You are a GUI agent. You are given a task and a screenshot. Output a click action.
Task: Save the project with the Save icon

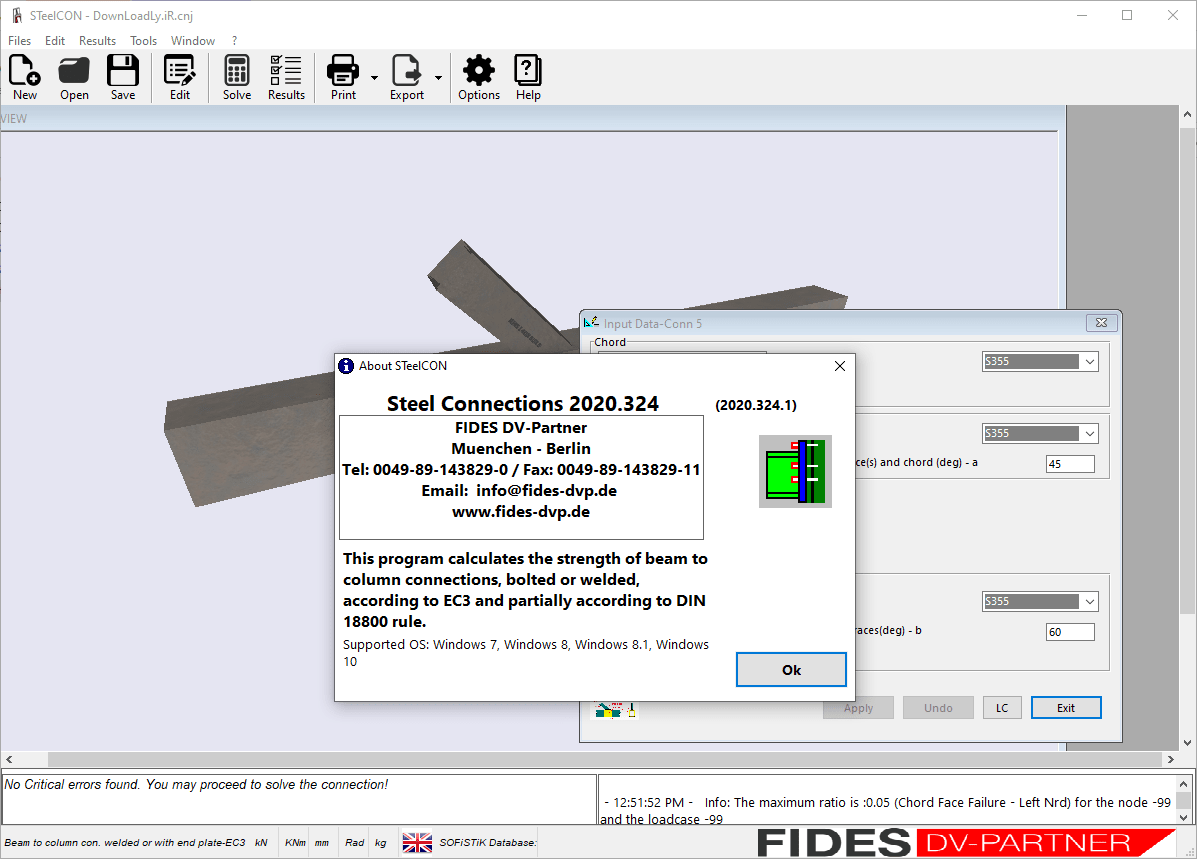(122, 77)
